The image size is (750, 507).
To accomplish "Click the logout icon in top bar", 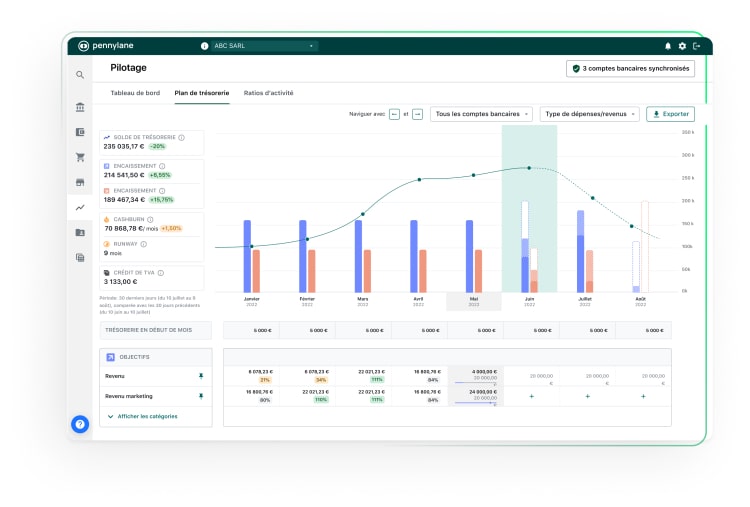I will (696, 46).
